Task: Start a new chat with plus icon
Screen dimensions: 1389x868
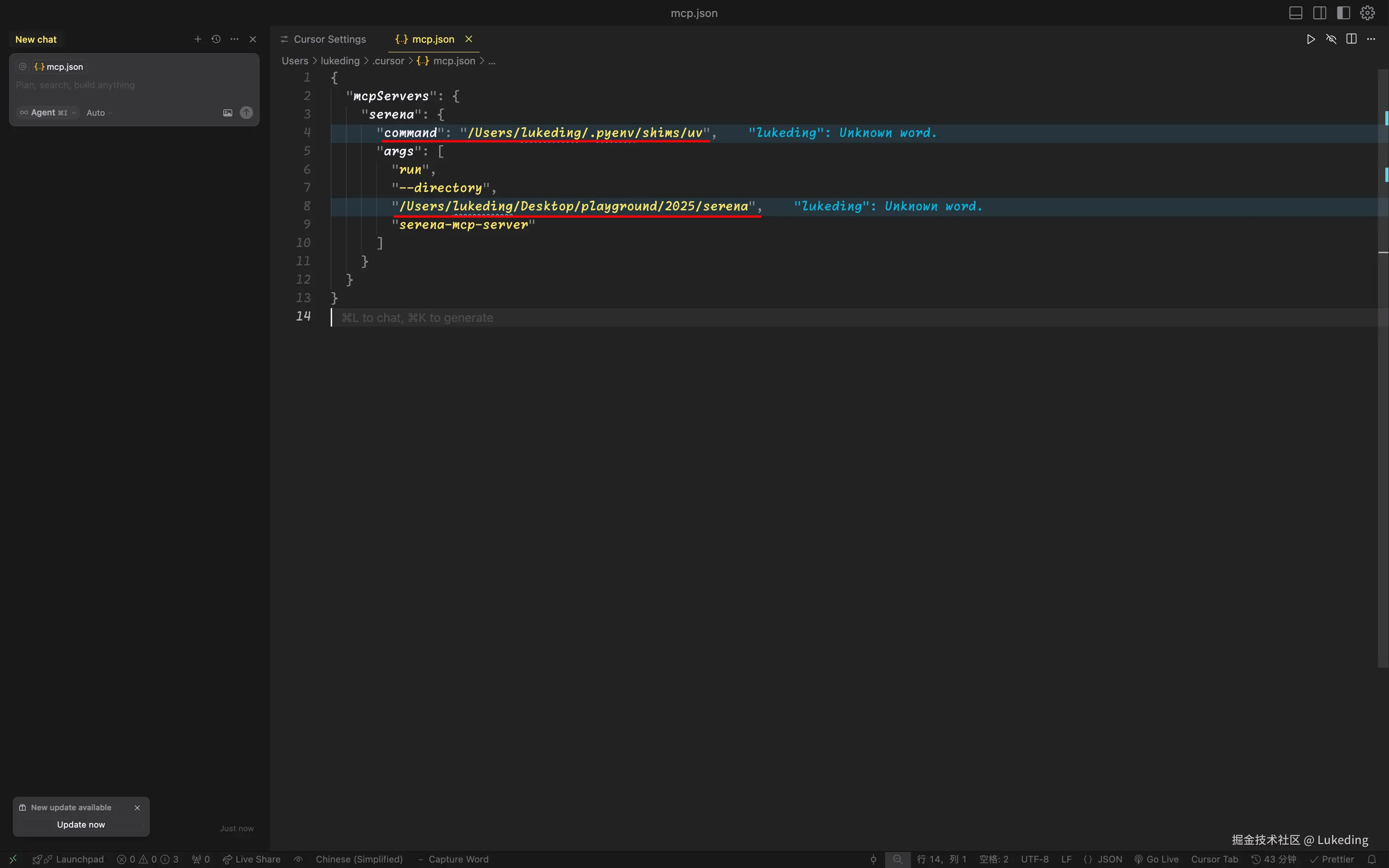Action: (x=198, y=39)
